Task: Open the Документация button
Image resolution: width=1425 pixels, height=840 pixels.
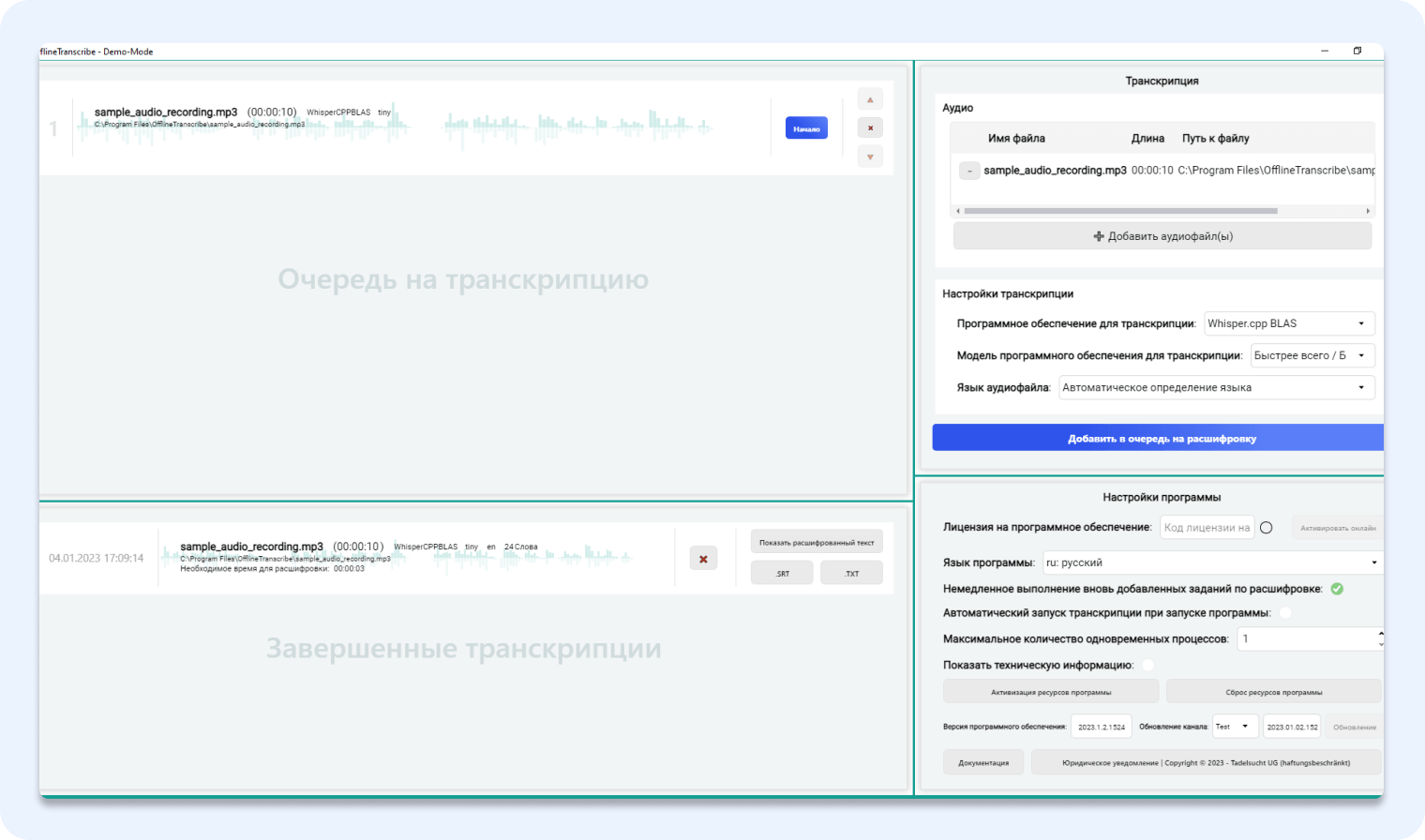Action: pos(983,762)
